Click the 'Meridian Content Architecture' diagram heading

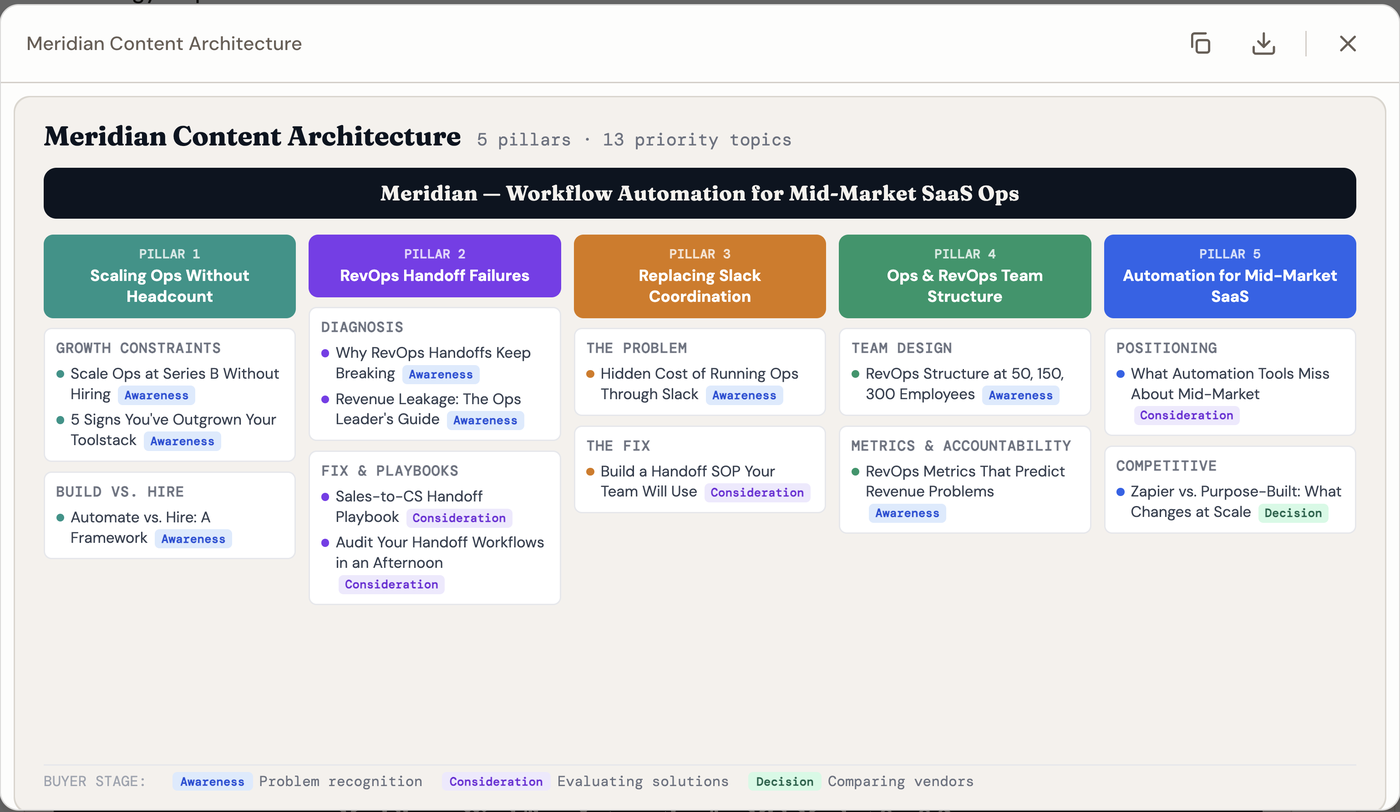point(252,136)
